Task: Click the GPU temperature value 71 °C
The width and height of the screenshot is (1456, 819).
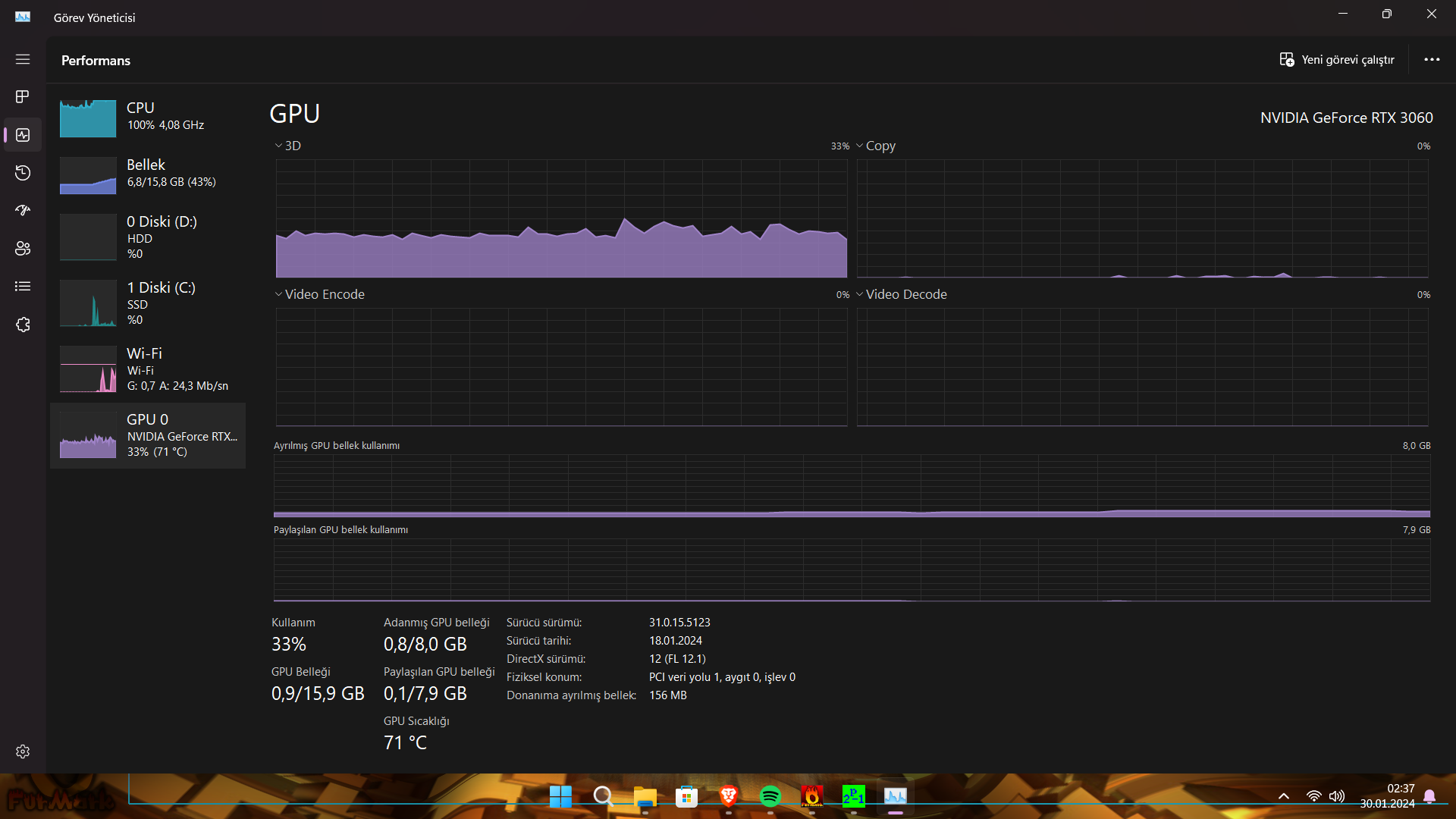Action: [405, 743]
